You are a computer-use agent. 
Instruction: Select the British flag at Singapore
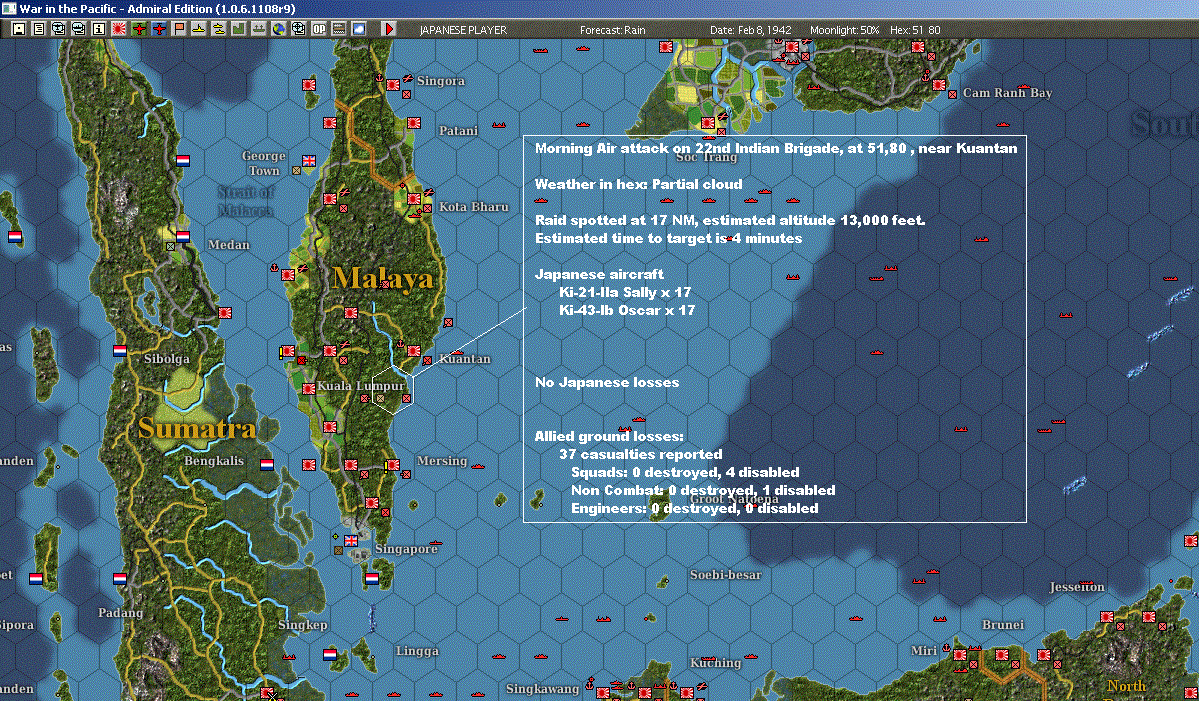click(x=351, y=540)
